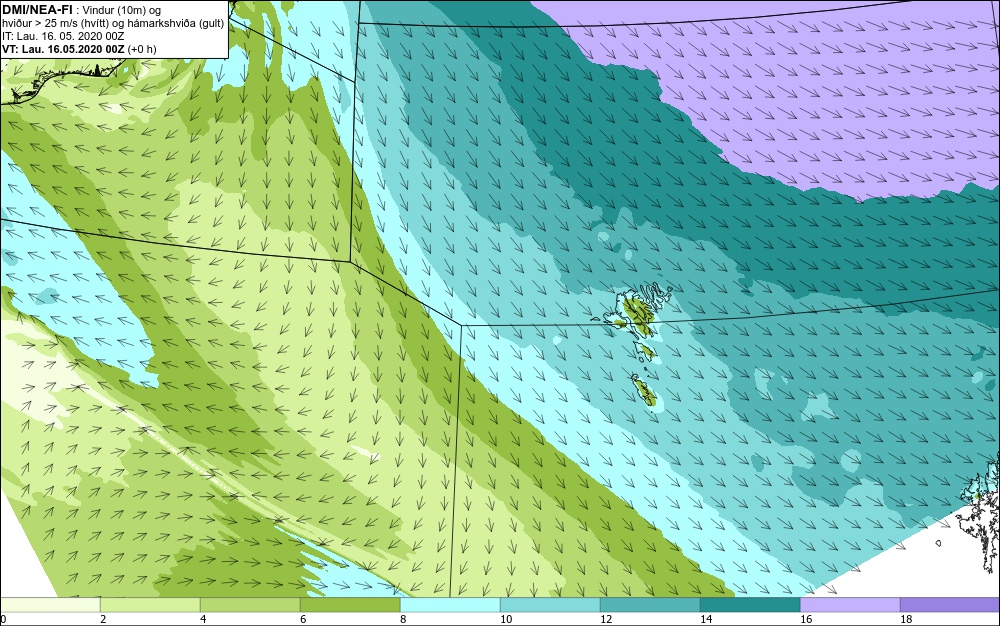Viewport: 1000px width, 626px height.
Task: Click the legend color swatch above 18 m/s
Action: click(950, 604)
